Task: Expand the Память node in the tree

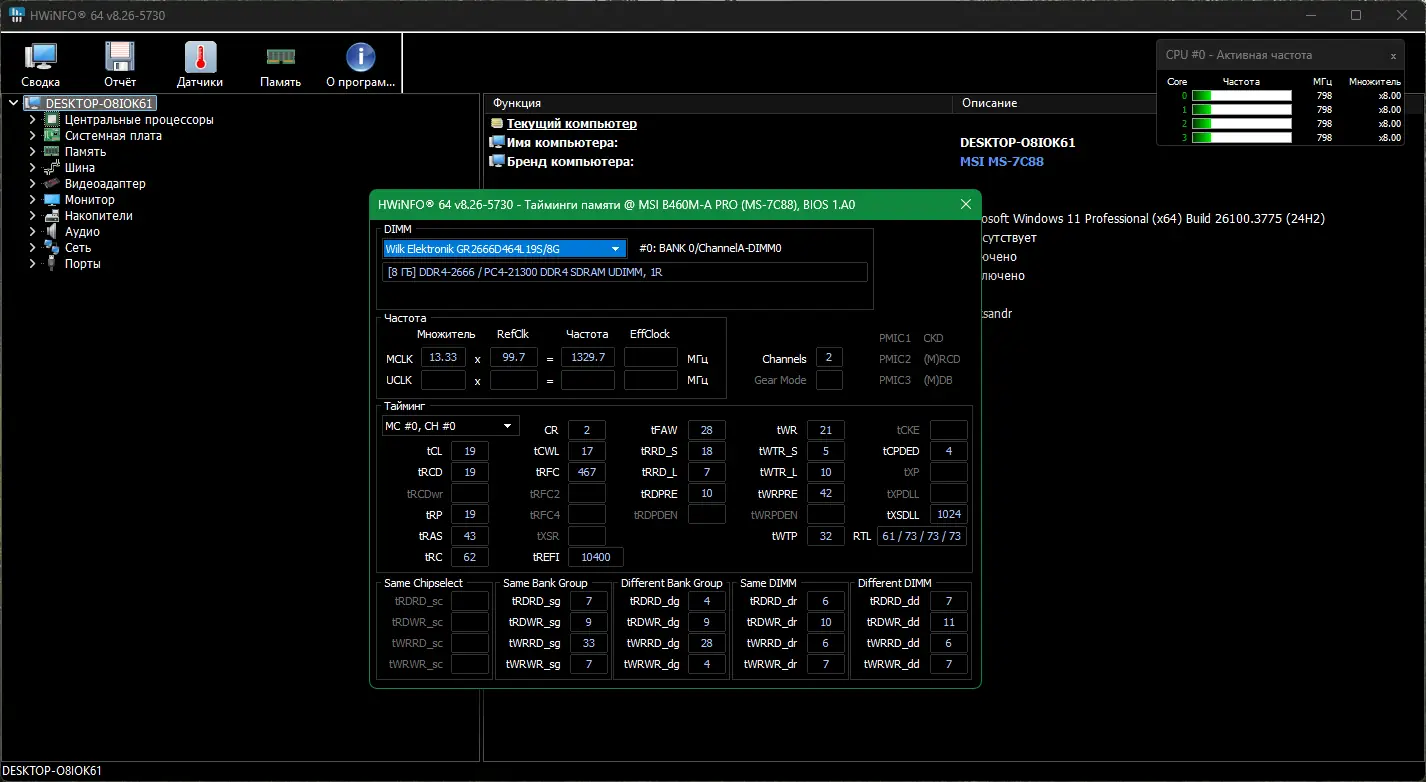Action: (32, 152)
